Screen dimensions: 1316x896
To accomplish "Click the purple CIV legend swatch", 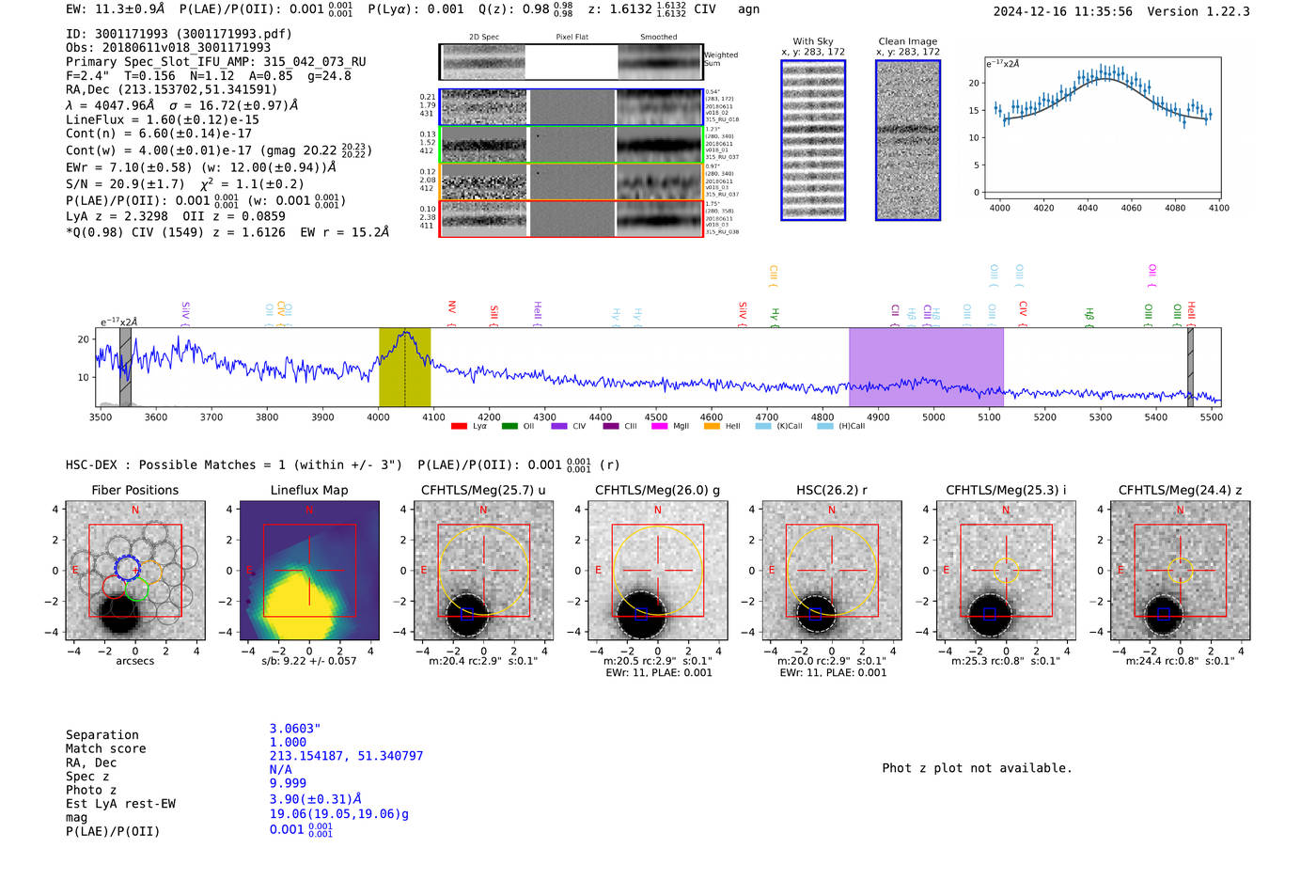I will [559, 426].
